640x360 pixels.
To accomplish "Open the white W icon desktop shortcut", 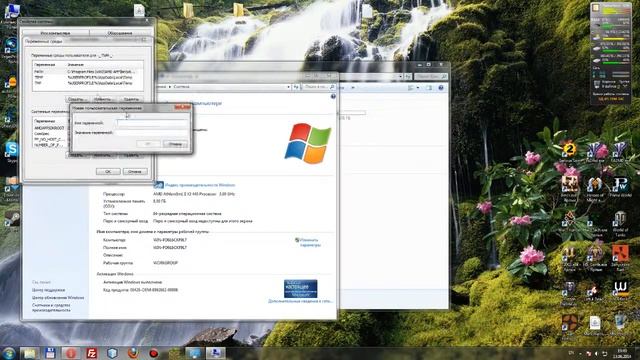I will tap(620, 290).
